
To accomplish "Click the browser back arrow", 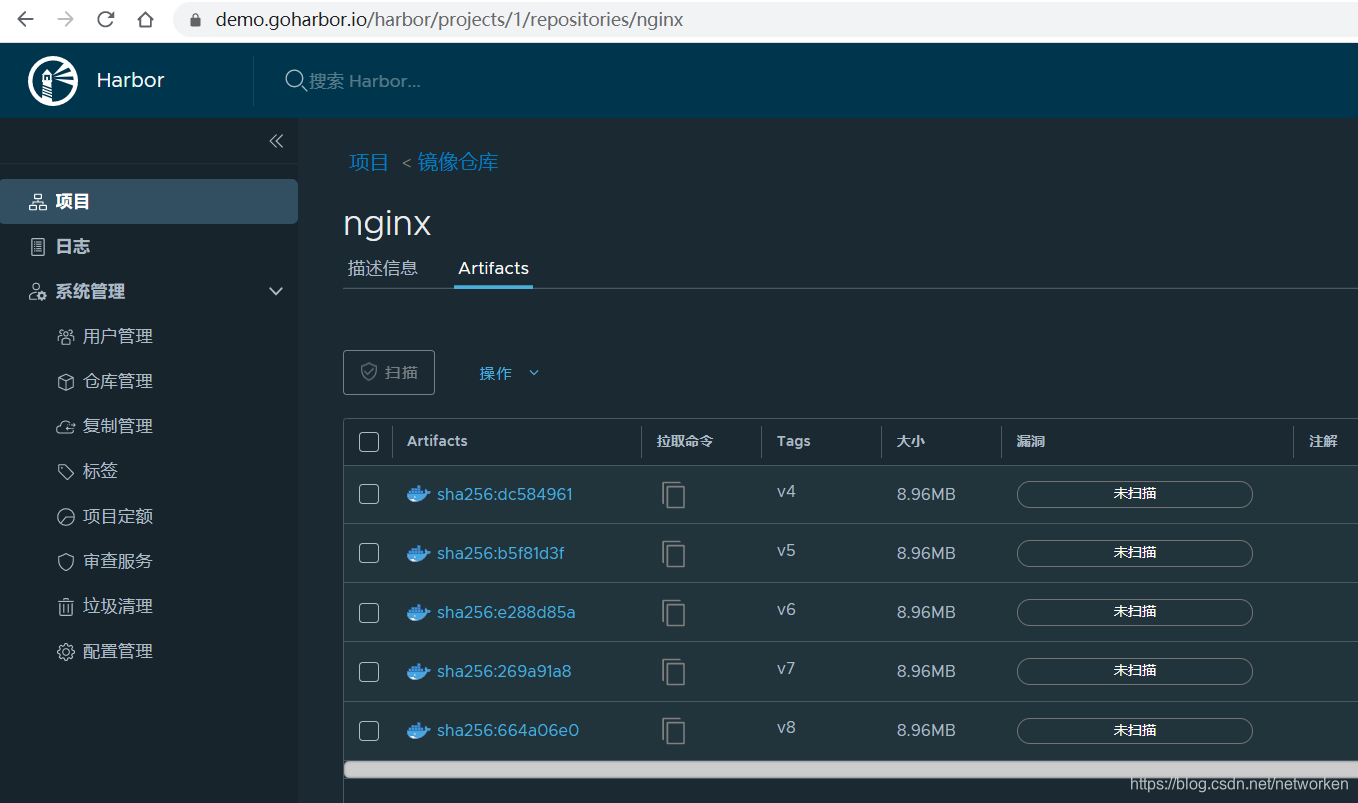I will point(26,20).
